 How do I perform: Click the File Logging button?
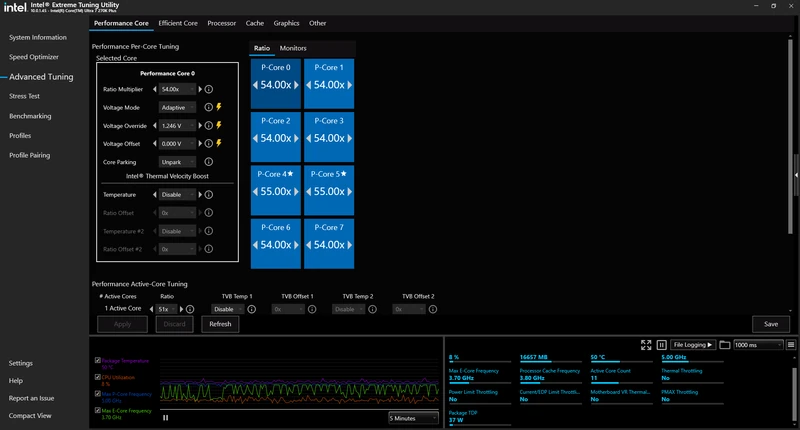[x=692, y=345]
